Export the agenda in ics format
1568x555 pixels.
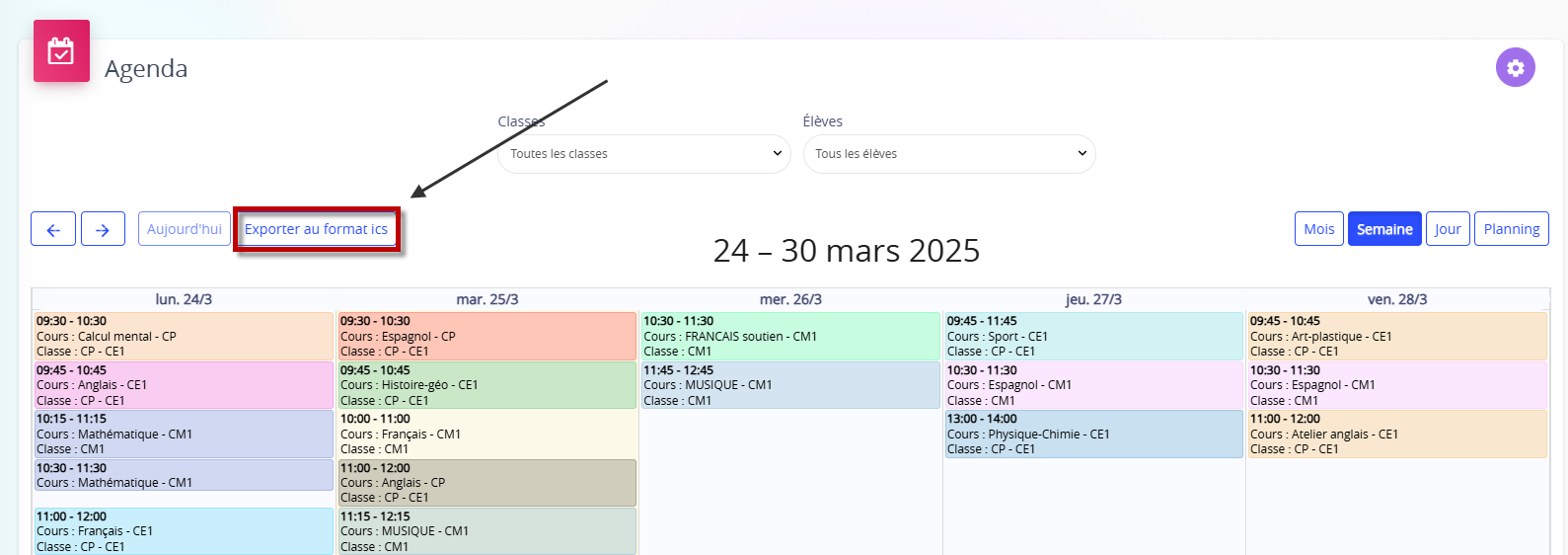316,229
